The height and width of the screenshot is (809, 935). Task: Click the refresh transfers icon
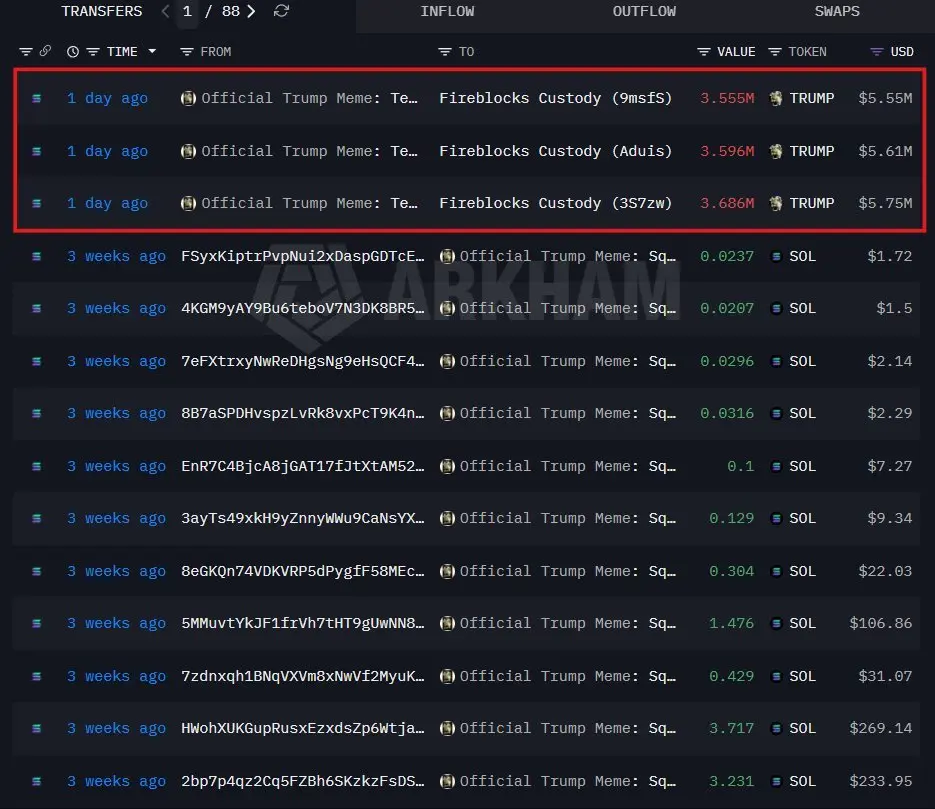[x=281, y=11]
